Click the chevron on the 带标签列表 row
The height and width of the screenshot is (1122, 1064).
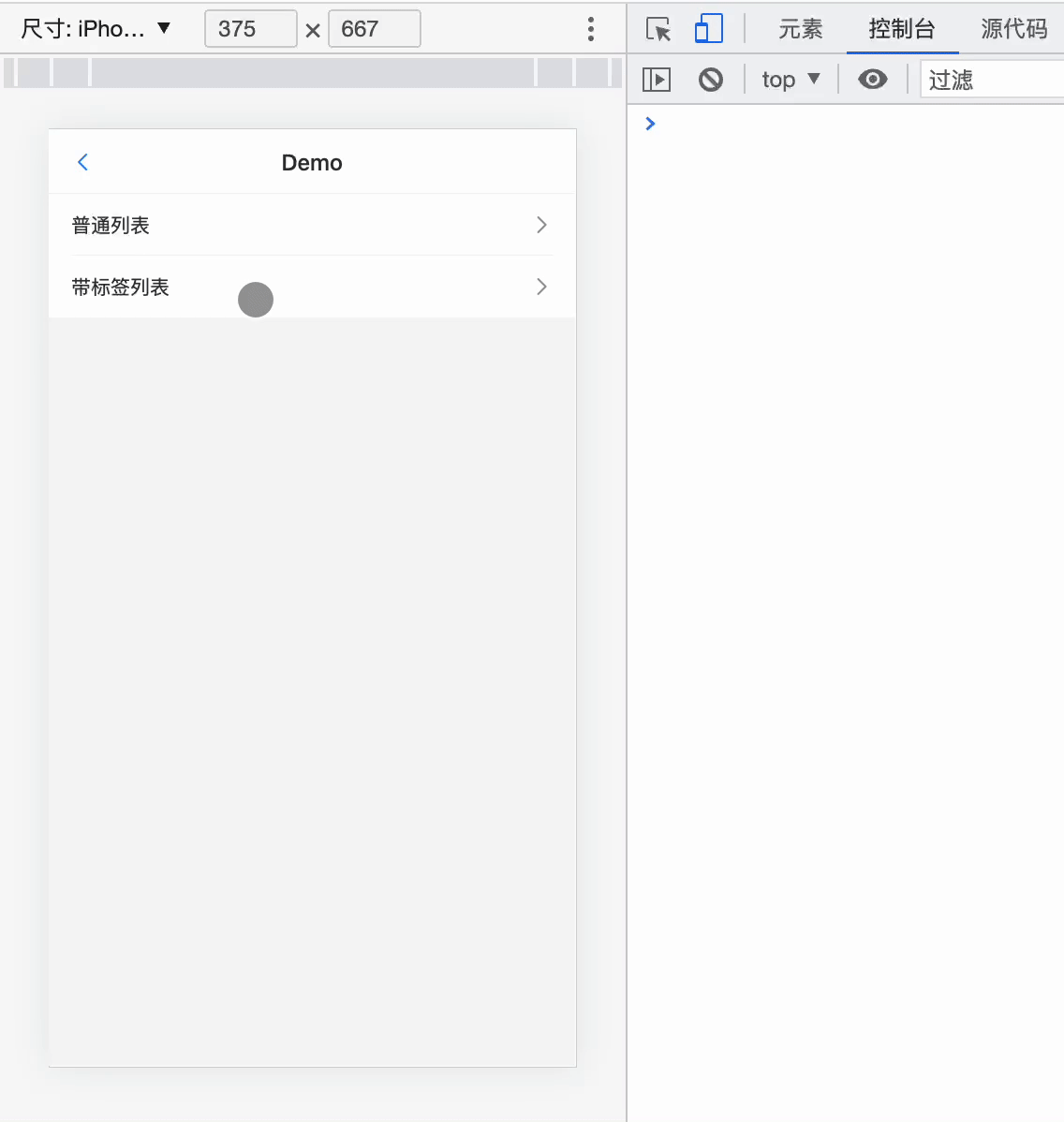[541, 287]
